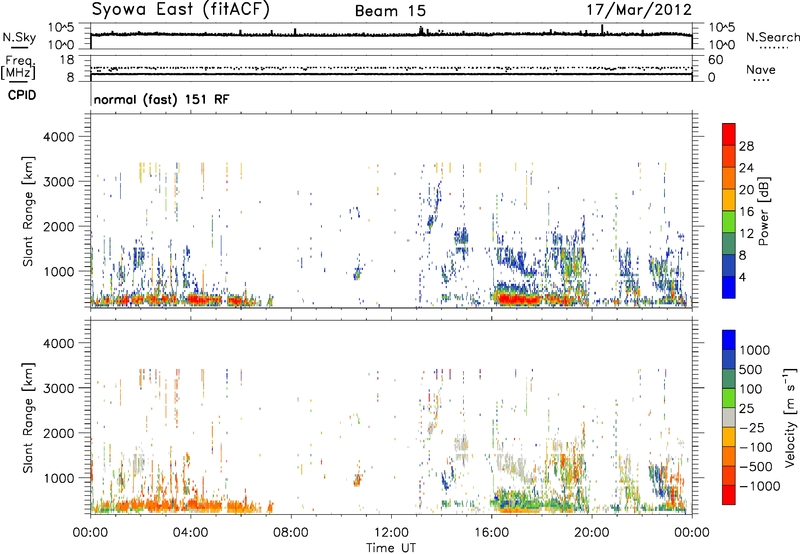
Task: Click the 'N.Sky' legend label
Action: coord(19,37)
